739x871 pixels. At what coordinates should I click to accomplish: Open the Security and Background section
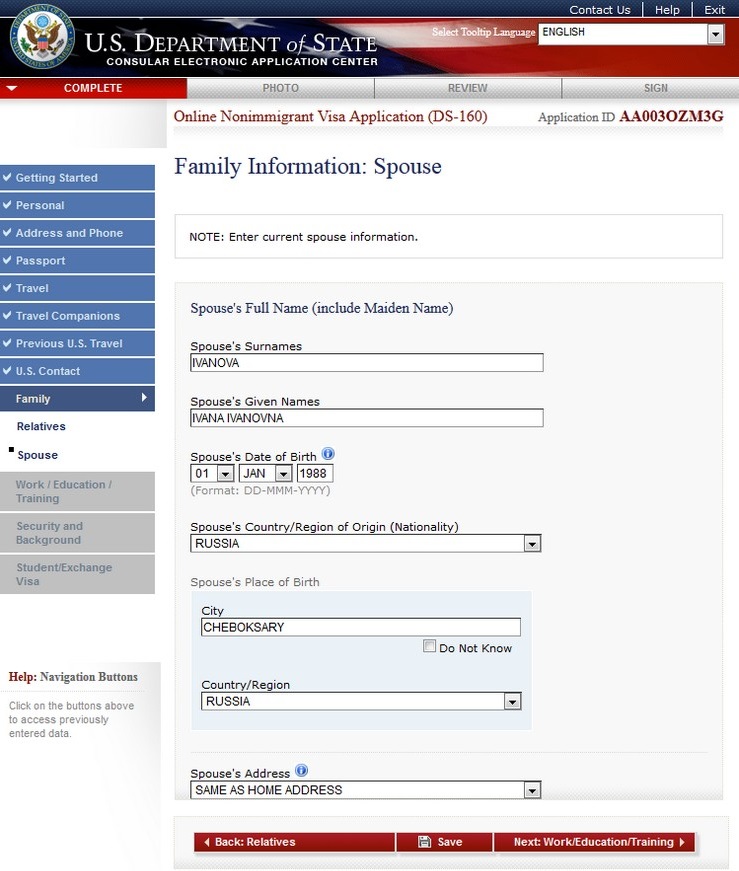pos(77,533)
